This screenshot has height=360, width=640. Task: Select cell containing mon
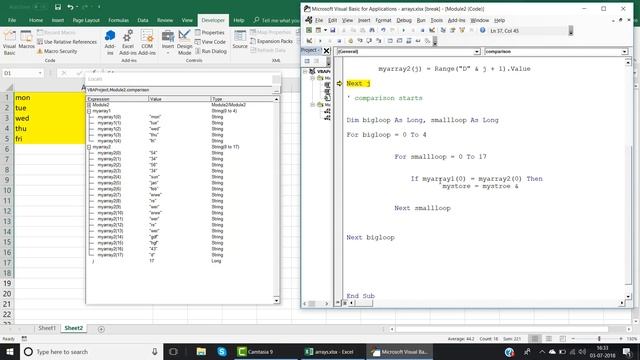click(x=49, y=98)
